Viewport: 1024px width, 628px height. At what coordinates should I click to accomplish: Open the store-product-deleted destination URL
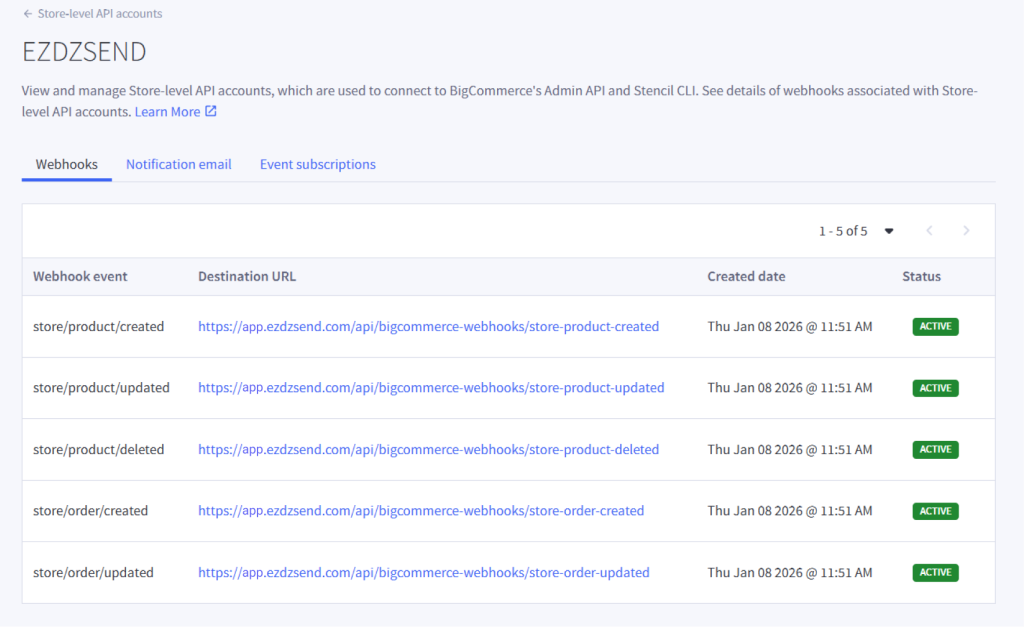pyautogui.click(x=428, y=450)
